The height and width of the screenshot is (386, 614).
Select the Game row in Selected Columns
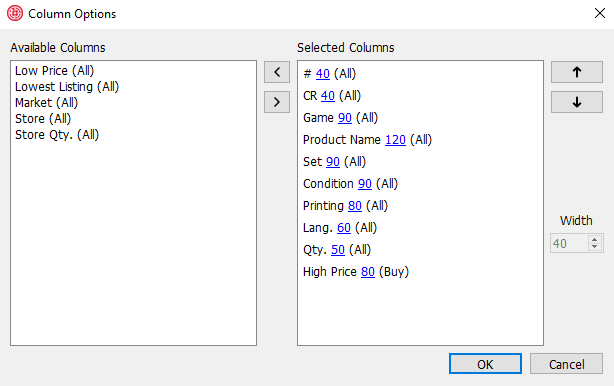420,117
